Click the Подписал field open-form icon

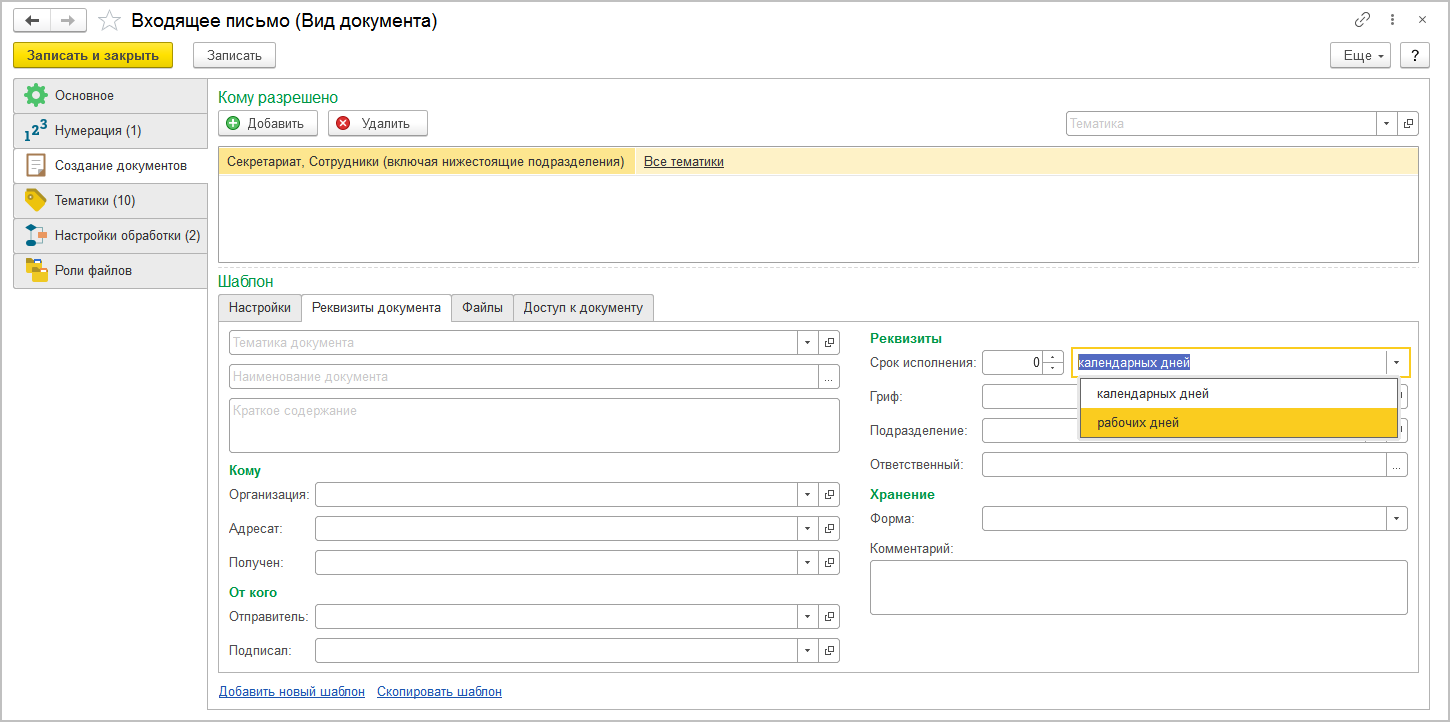coord(829,651)
